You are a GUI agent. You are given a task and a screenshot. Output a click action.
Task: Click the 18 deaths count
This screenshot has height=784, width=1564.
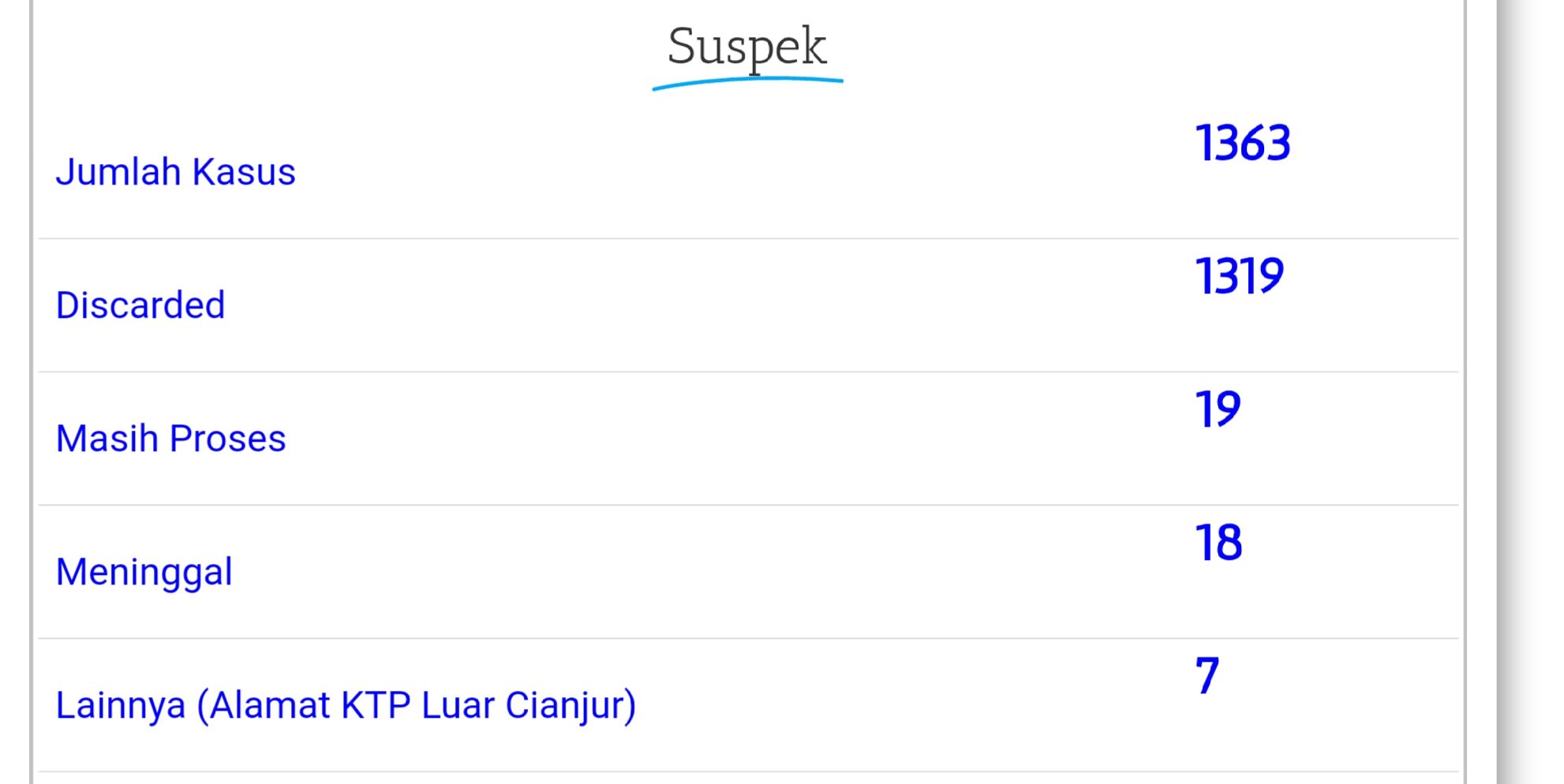[1218, 543]
